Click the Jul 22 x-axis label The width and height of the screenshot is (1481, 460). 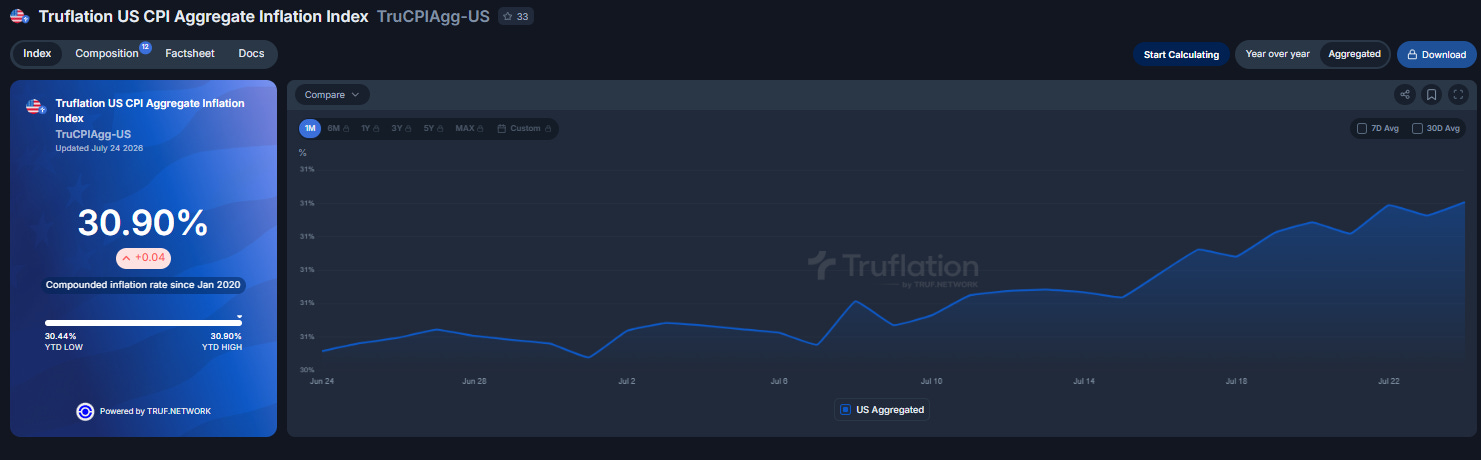click(1389, 381)
